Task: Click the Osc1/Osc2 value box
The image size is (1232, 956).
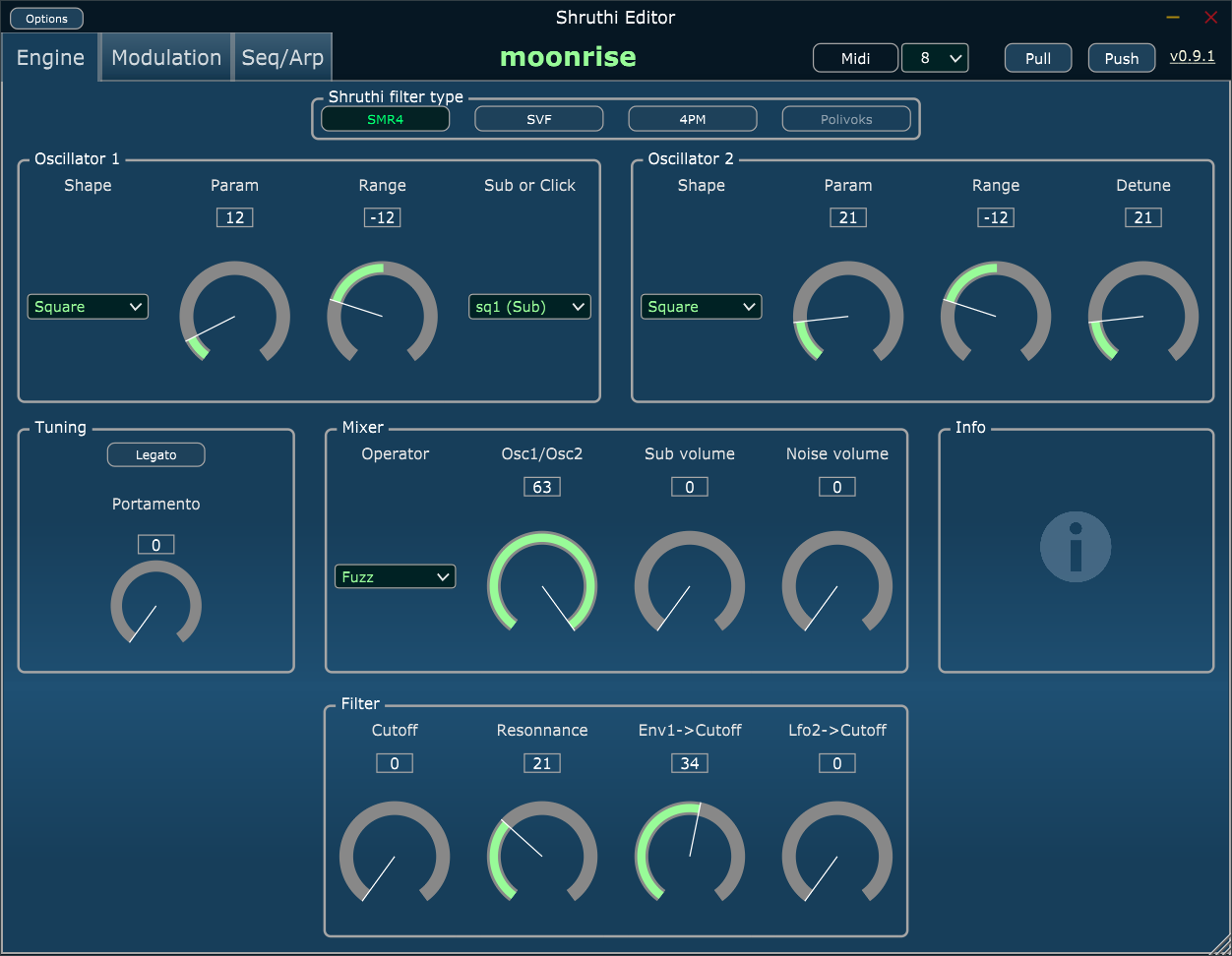Action: click(x=542, y=487)
